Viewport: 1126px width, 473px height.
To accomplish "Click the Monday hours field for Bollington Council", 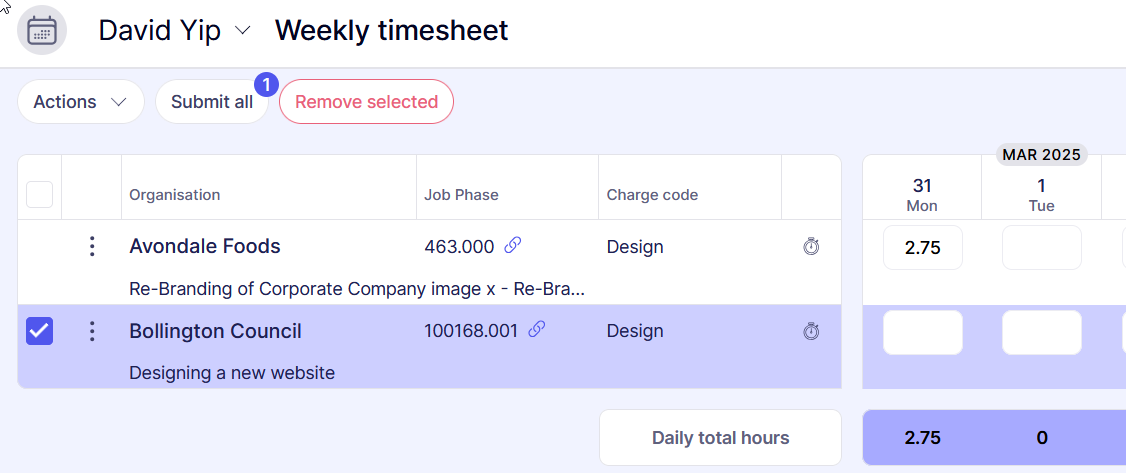I will click(x=922, y=332).
